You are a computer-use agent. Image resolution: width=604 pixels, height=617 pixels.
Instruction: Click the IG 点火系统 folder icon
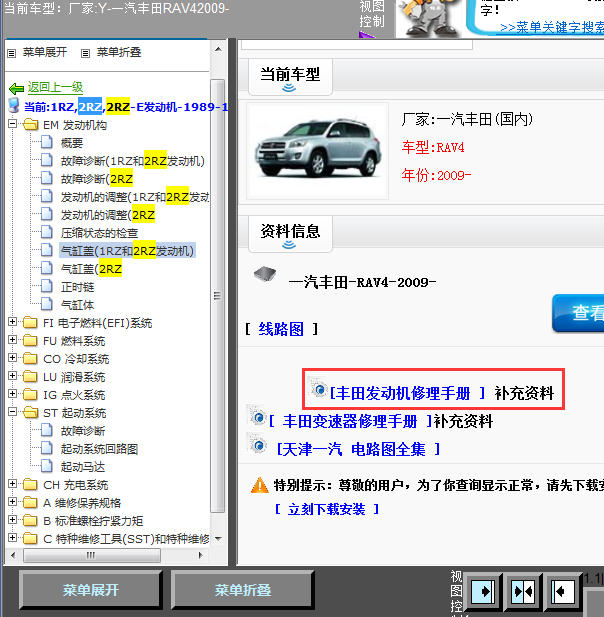[30, 395]
